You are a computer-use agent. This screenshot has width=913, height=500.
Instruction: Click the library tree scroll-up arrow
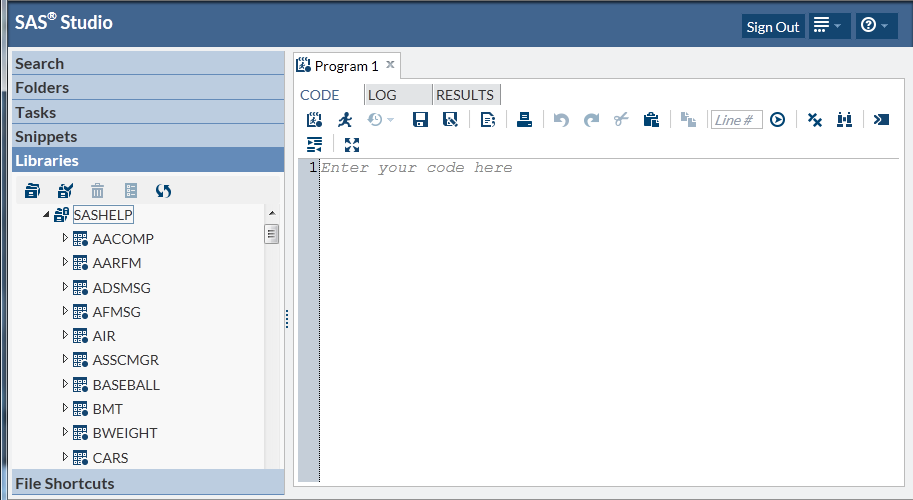(272, 213)
